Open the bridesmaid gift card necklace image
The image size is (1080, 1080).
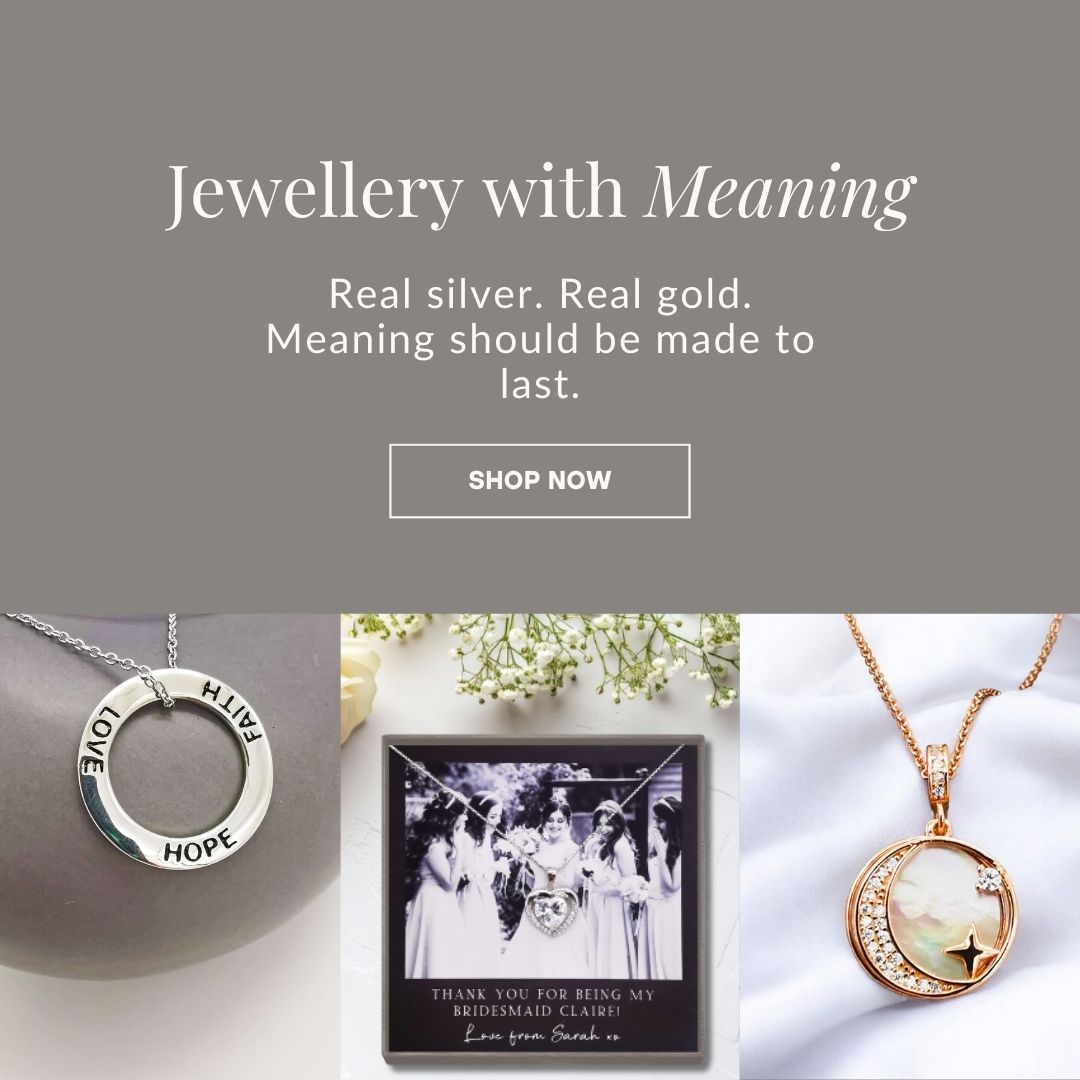[540, 847]
